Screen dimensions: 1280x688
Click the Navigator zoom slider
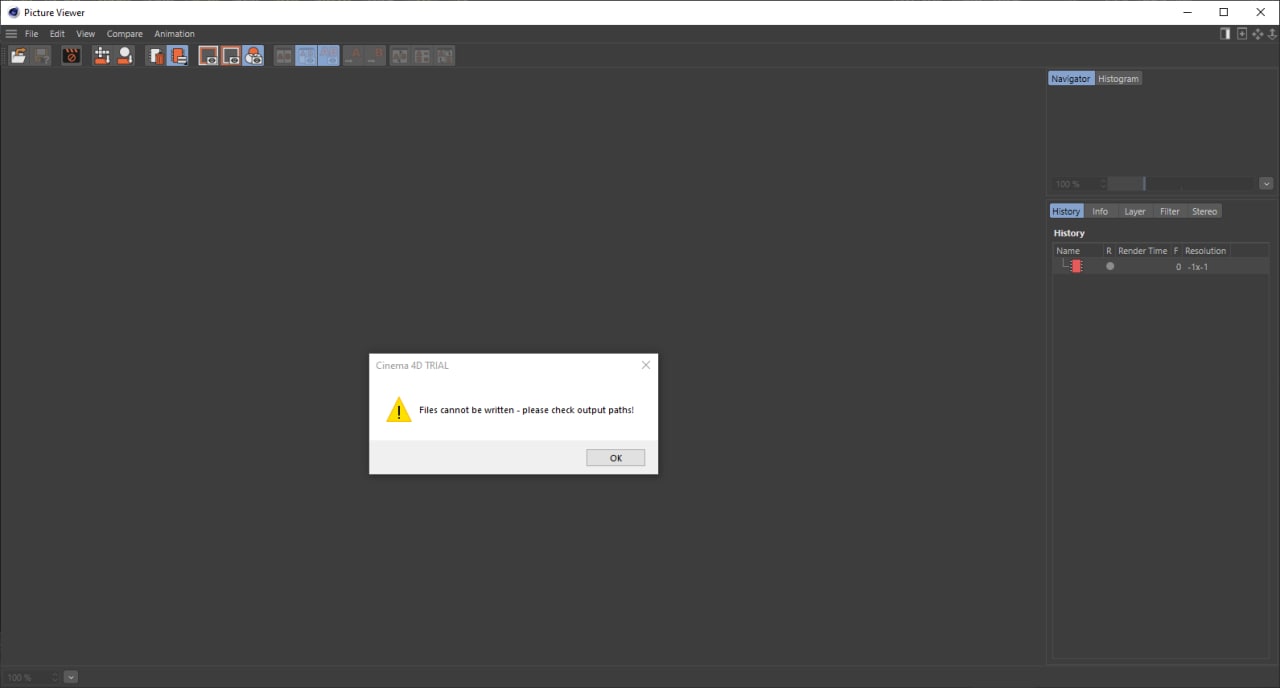(1181, 184)
